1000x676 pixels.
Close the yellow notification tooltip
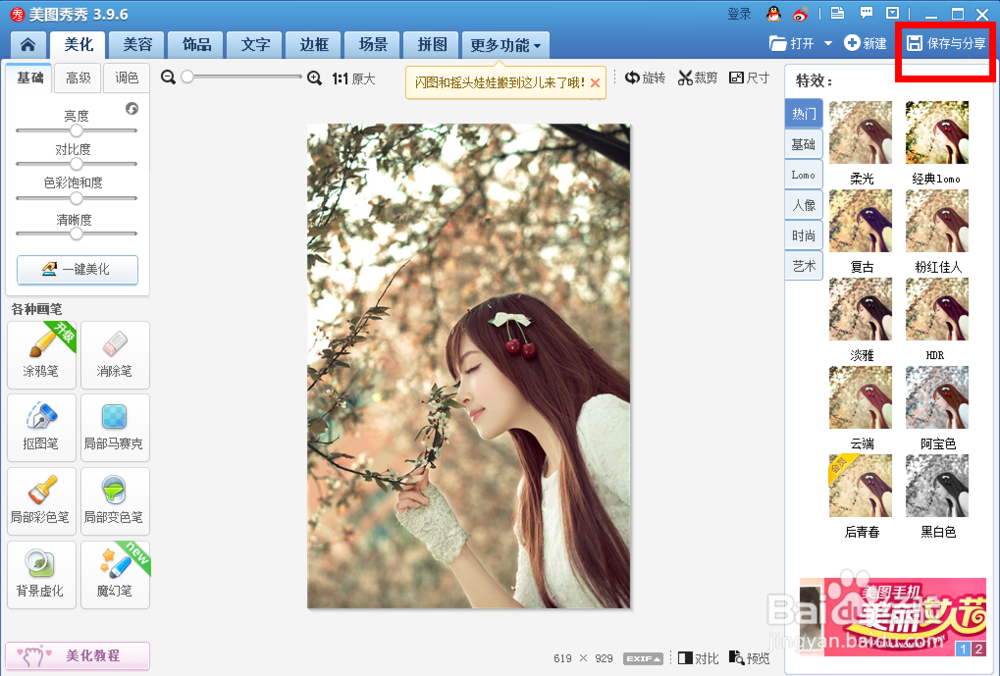(x=595, y=83)
